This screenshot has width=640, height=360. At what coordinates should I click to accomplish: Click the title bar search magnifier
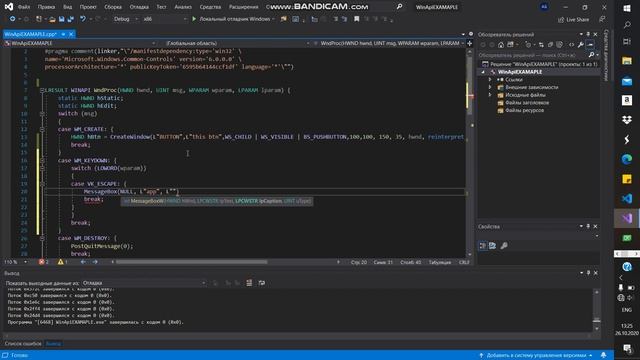pyautogui.click(x=399, y=7)
